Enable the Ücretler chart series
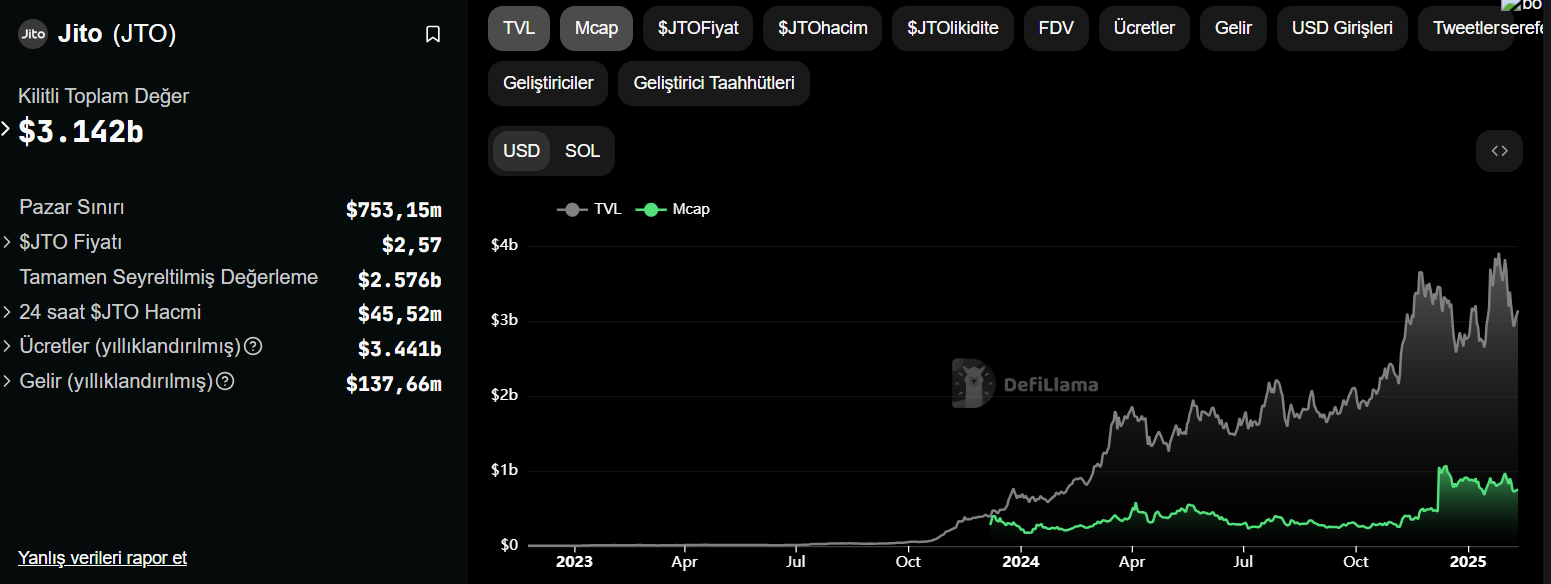1551x584 pixels. click(1144, 28)
